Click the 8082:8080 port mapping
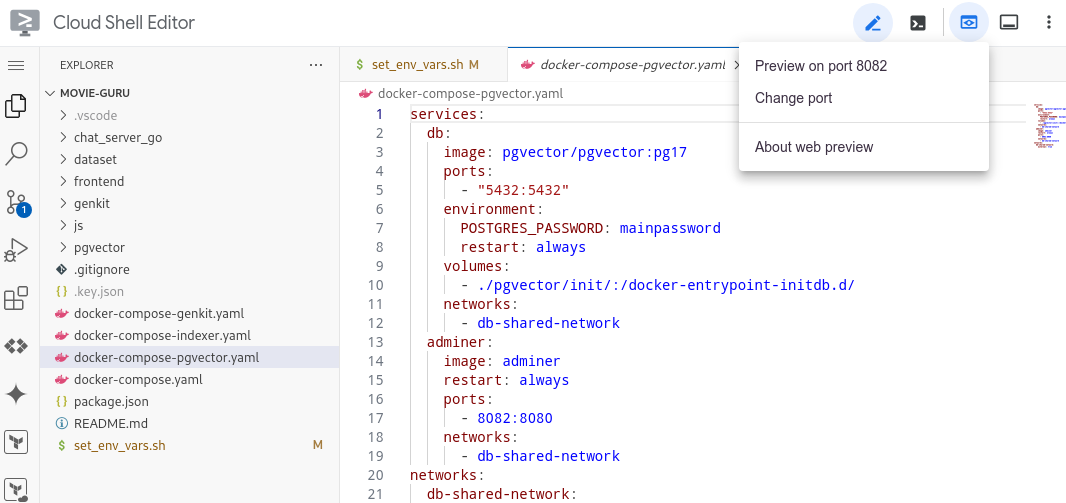 (x=515, y=419)
